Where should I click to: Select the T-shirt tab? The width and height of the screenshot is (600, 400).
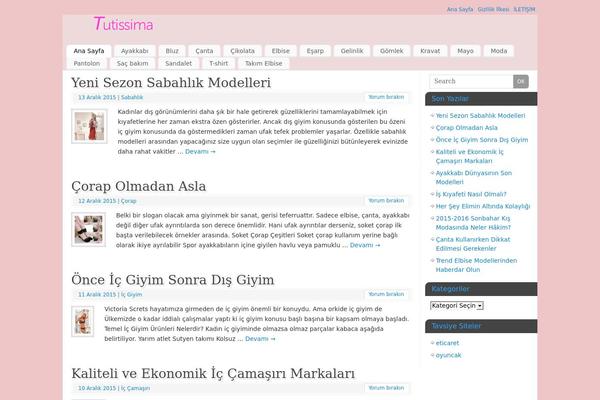(x=218, y=64)
